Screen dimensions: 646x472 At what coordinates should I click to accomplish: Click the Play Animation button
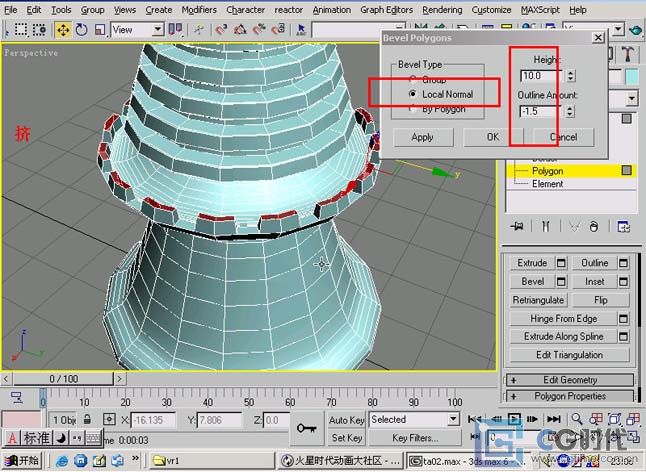coord(514,419)
